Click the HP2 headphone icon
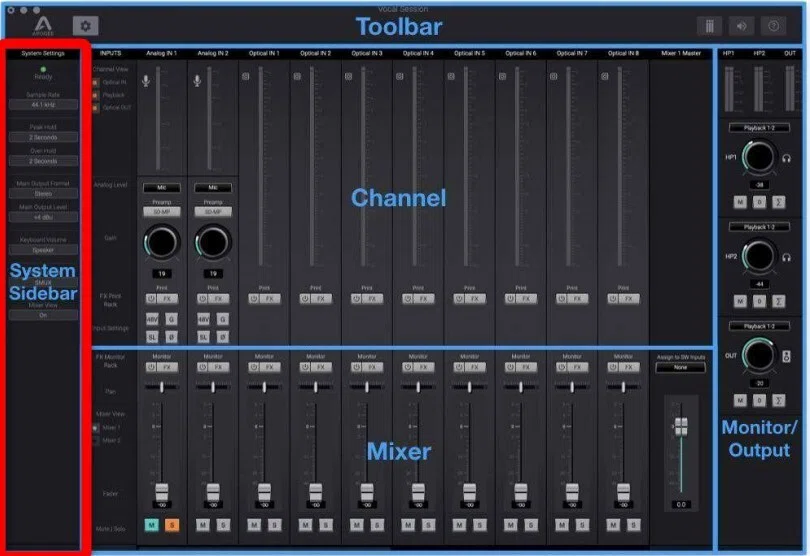810x556 pixels. point(786,257)
